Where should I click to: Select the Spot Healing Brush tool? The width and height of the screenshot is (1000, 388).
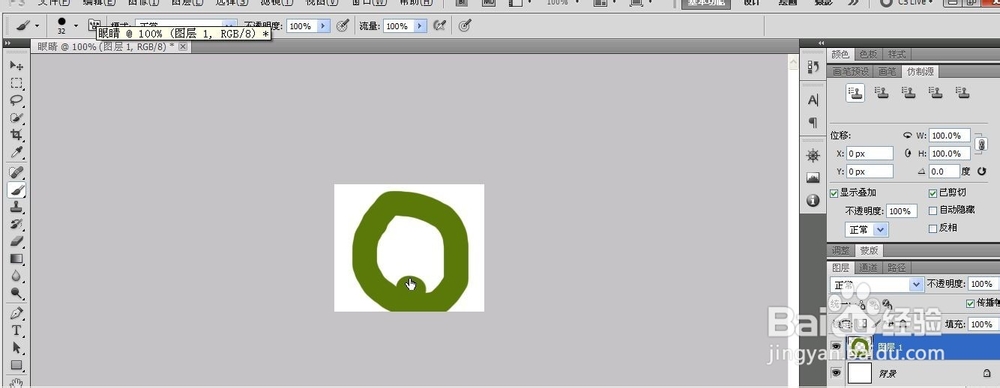[x=17, y=172]
